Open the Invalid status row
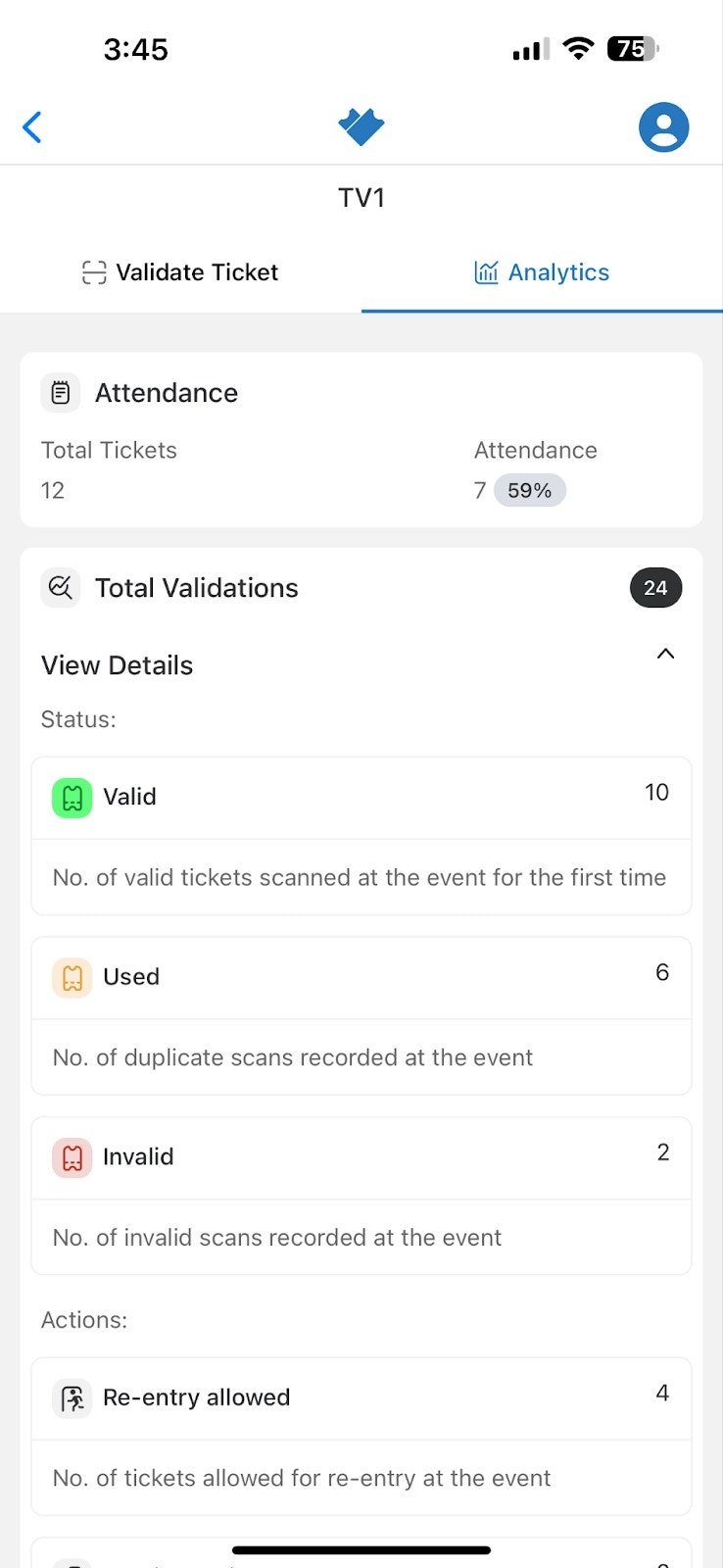The image size is (723, 1568). click(x=361, y=1196)
